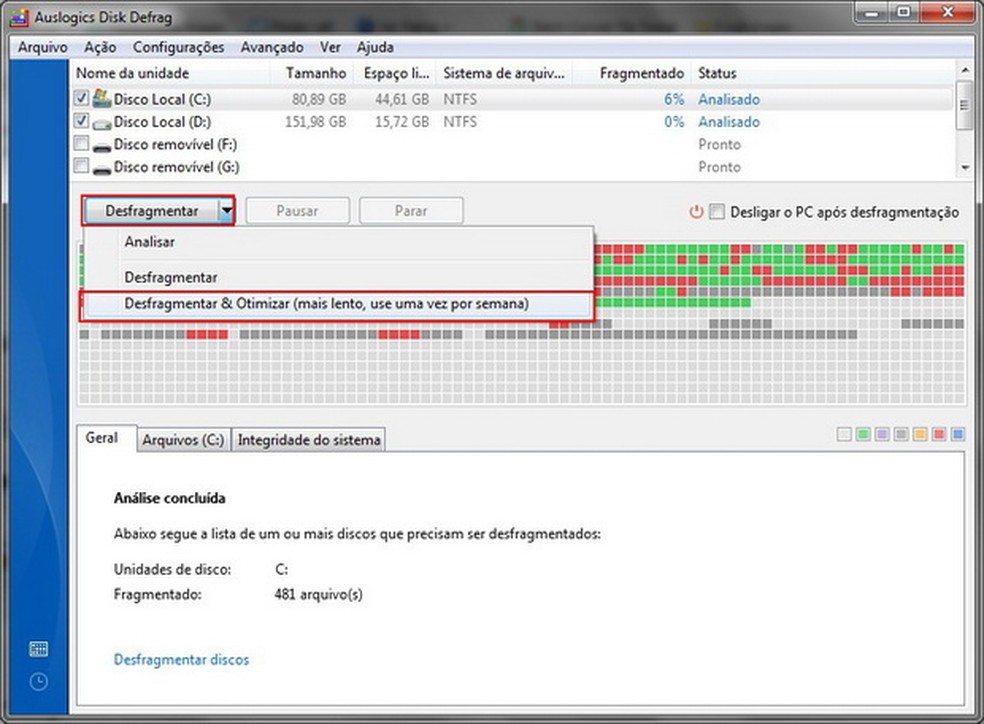Click the Pausar button
The image size is (984, 724).
coord(297,211)
